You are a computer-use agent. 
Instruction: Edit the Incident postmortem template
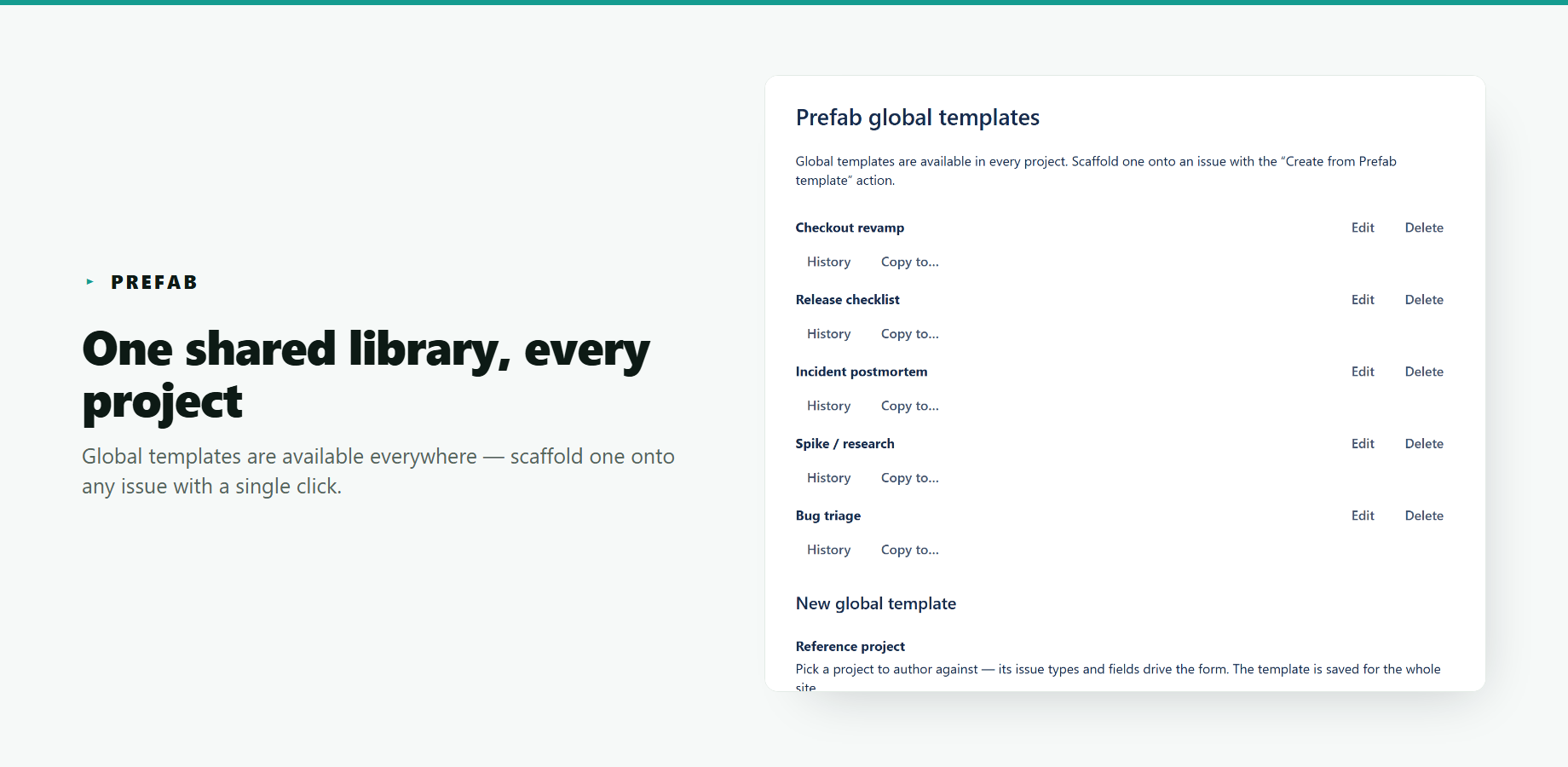(x=1363, y=372)
